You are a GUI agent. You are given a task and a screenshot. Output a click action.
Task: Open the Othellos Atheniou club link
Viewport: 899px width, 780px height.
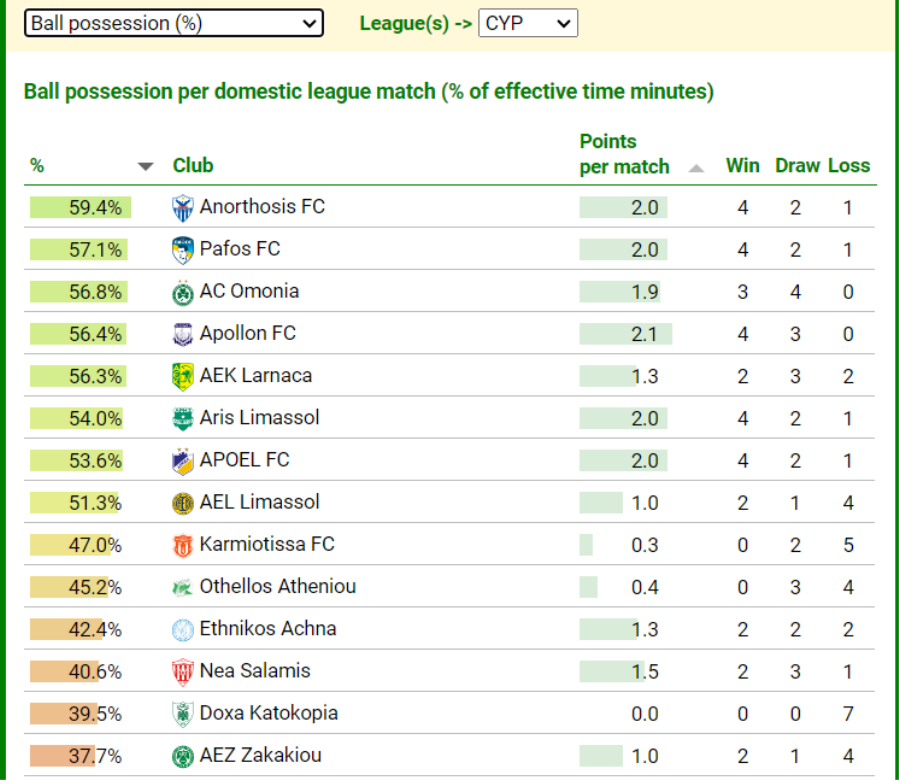point(277,587)
